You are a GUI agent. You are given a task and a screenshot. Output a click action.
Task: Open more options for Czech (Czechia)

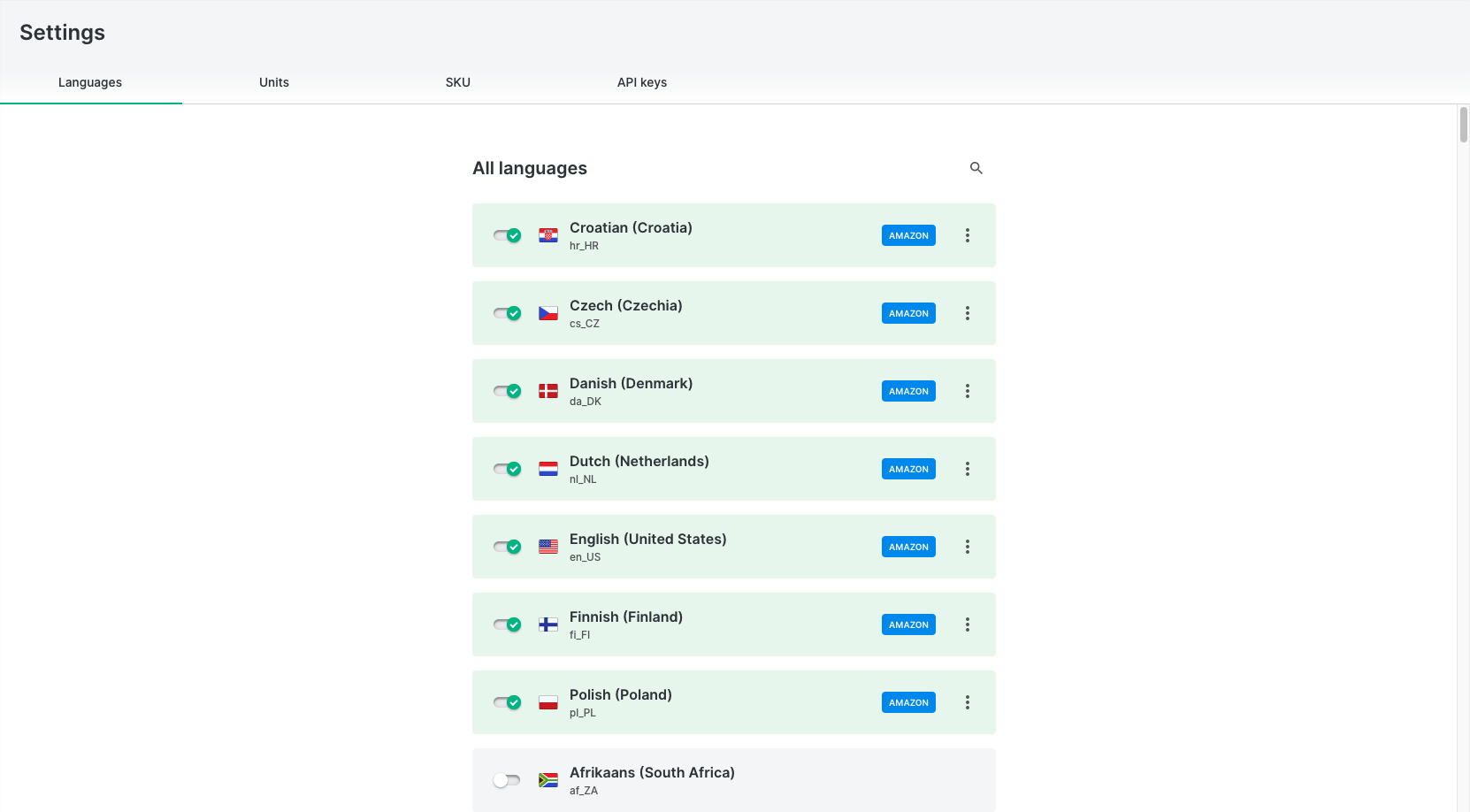968,313
